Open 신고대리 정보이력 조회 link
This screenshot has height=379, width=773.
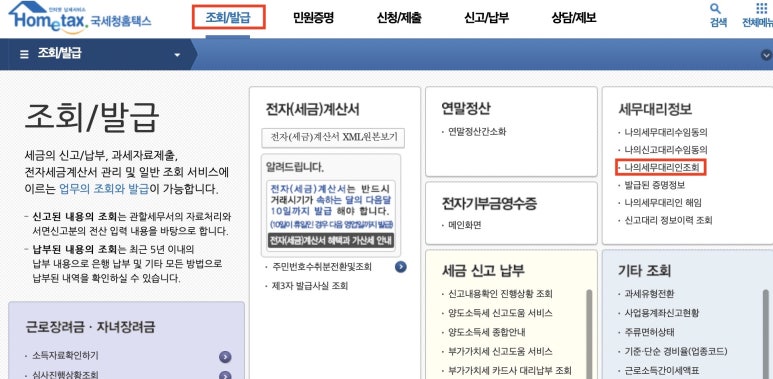pyautogui.click(x=668, y=220)
